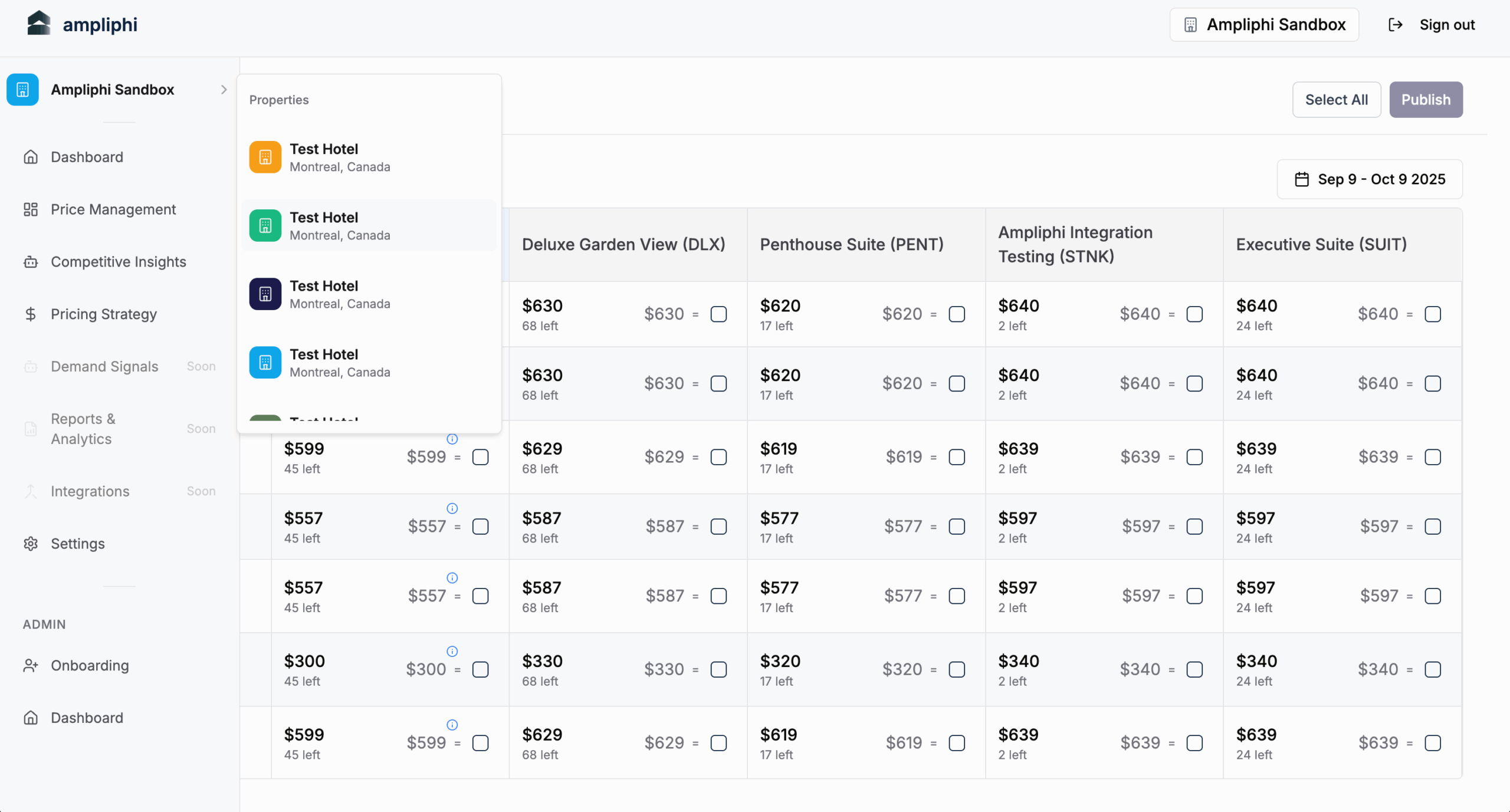Screen dimensions: 1510x812
Task: Click the Onboarding user-plus icon
Action: point(31,666)
